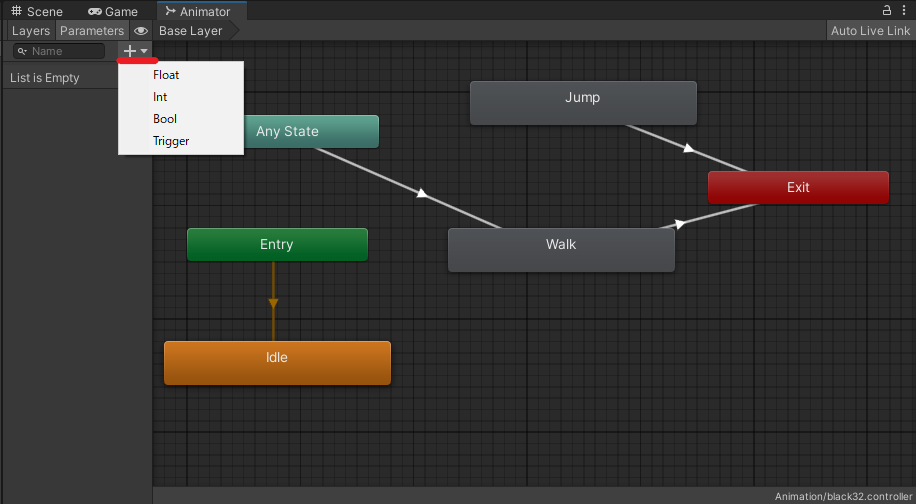The height and width of the screenshot is (504, 916).
Task: Switch to the Game tab
Action: tap(113, 11)
